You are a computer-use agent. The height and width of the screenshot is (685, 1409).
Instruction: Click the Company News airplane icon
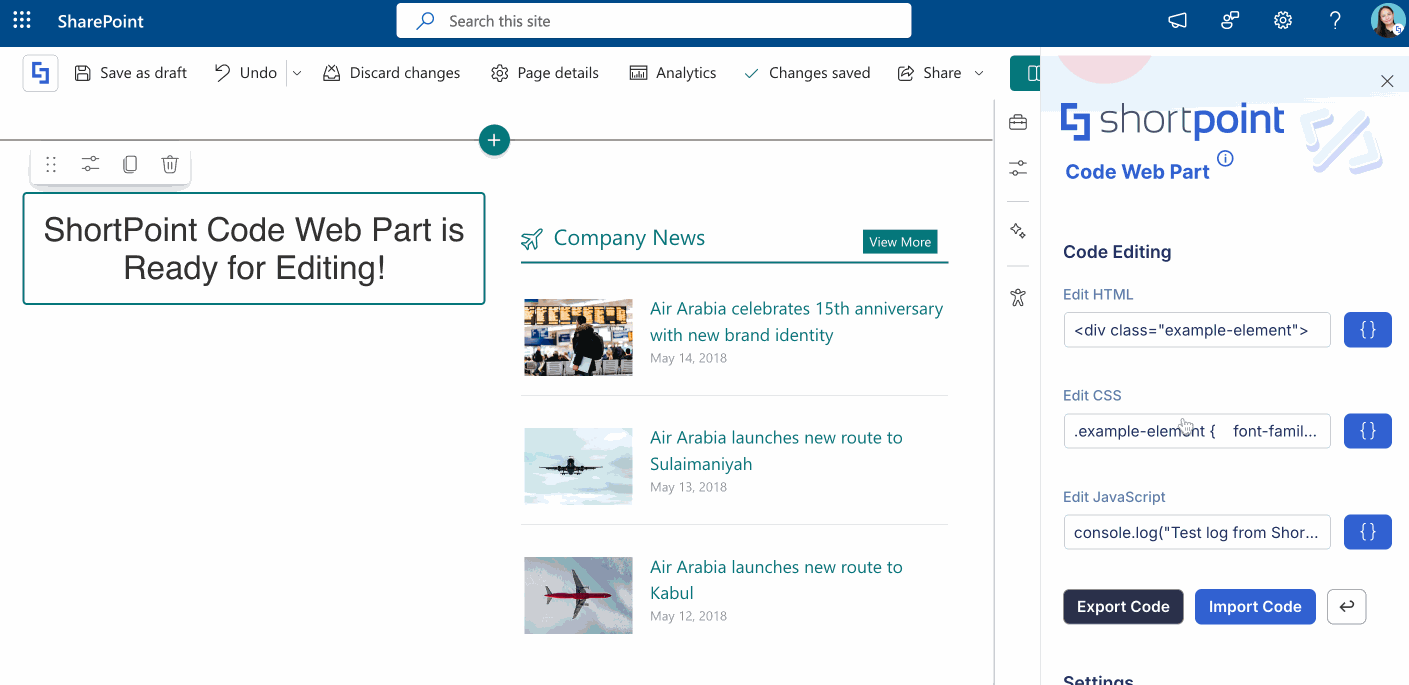click(x=532, y=239)
